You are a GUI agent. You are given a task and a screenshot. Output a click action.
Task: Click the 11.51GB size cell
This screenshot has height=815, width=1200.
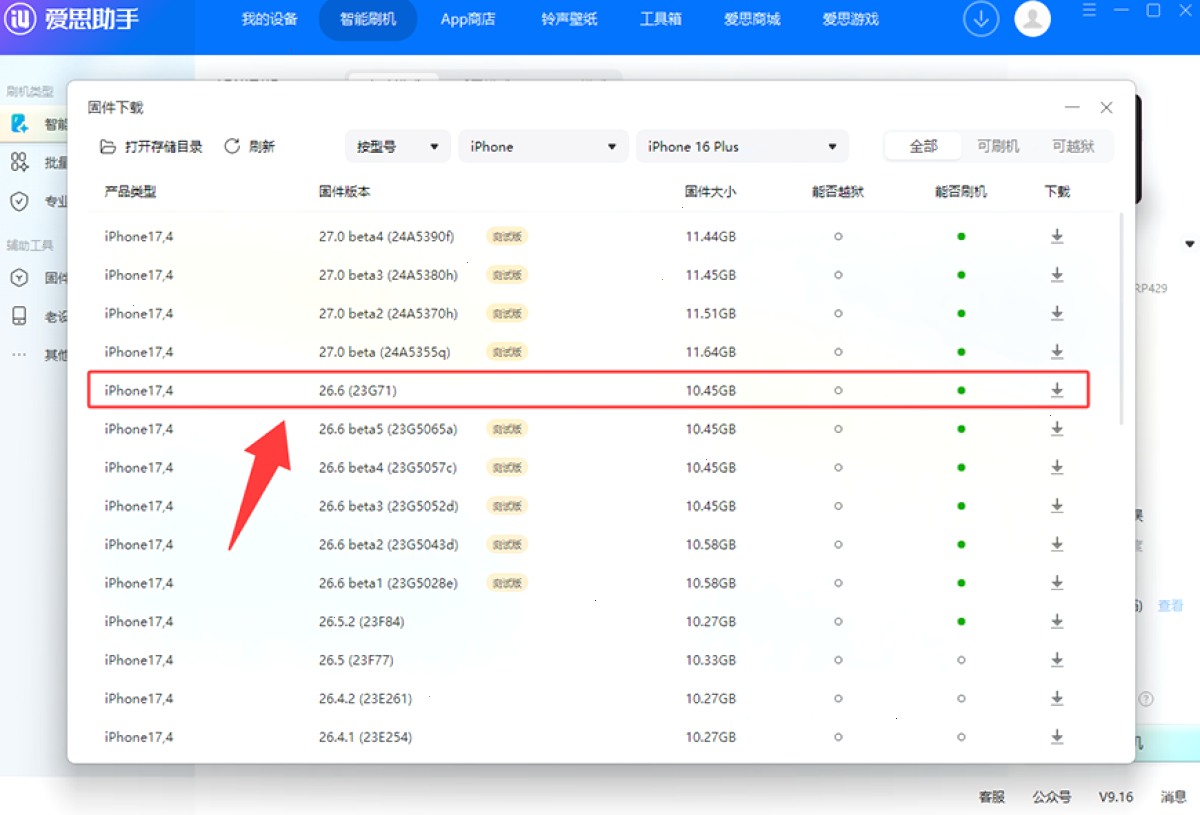pos(711,314)
